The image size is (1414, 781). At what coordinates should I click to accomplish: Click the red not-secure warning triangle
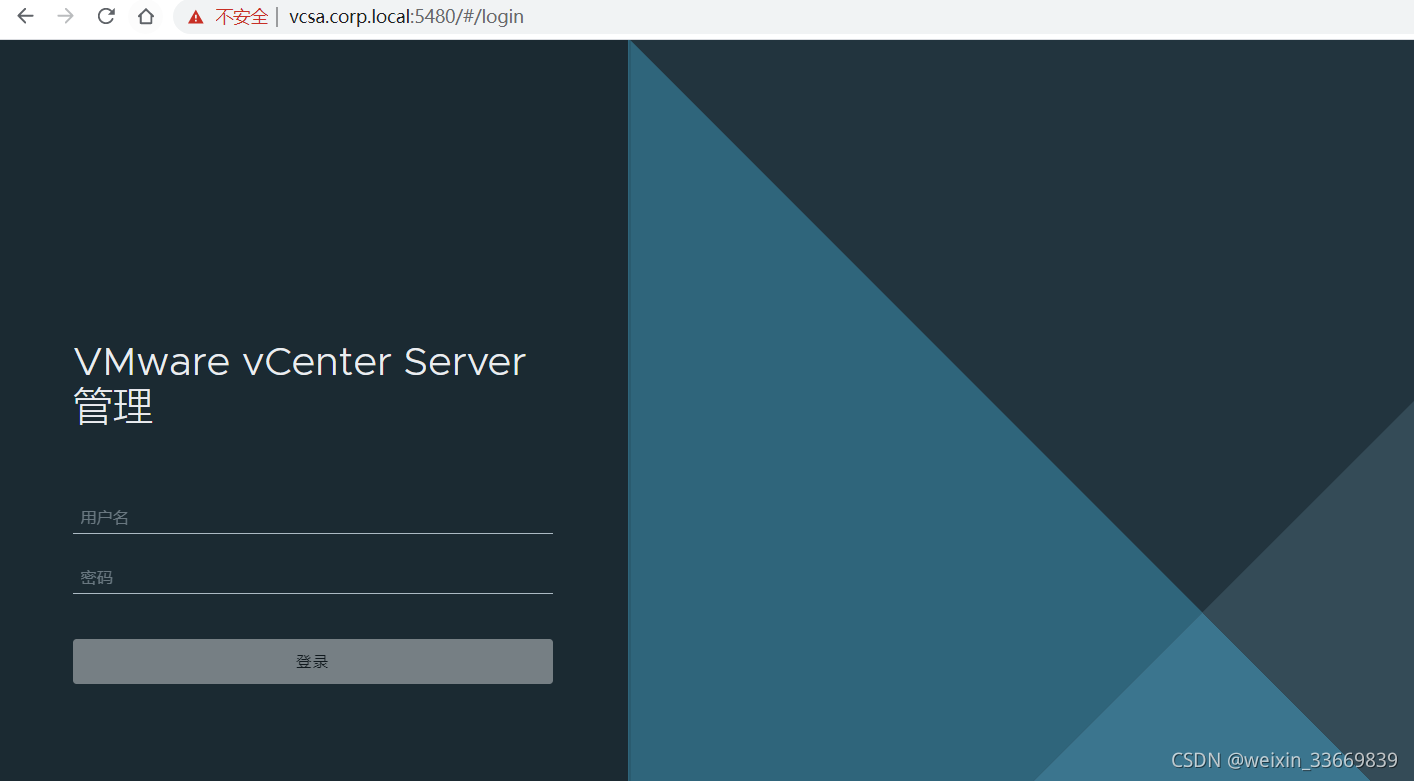196,17
